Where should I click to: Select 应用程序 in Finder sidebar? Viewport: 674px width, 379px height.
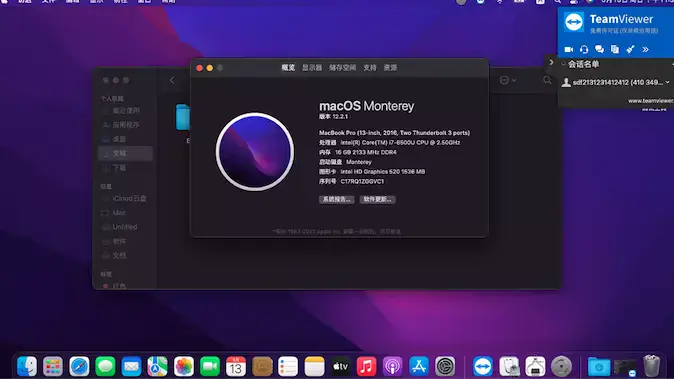[x=125, y=125]
